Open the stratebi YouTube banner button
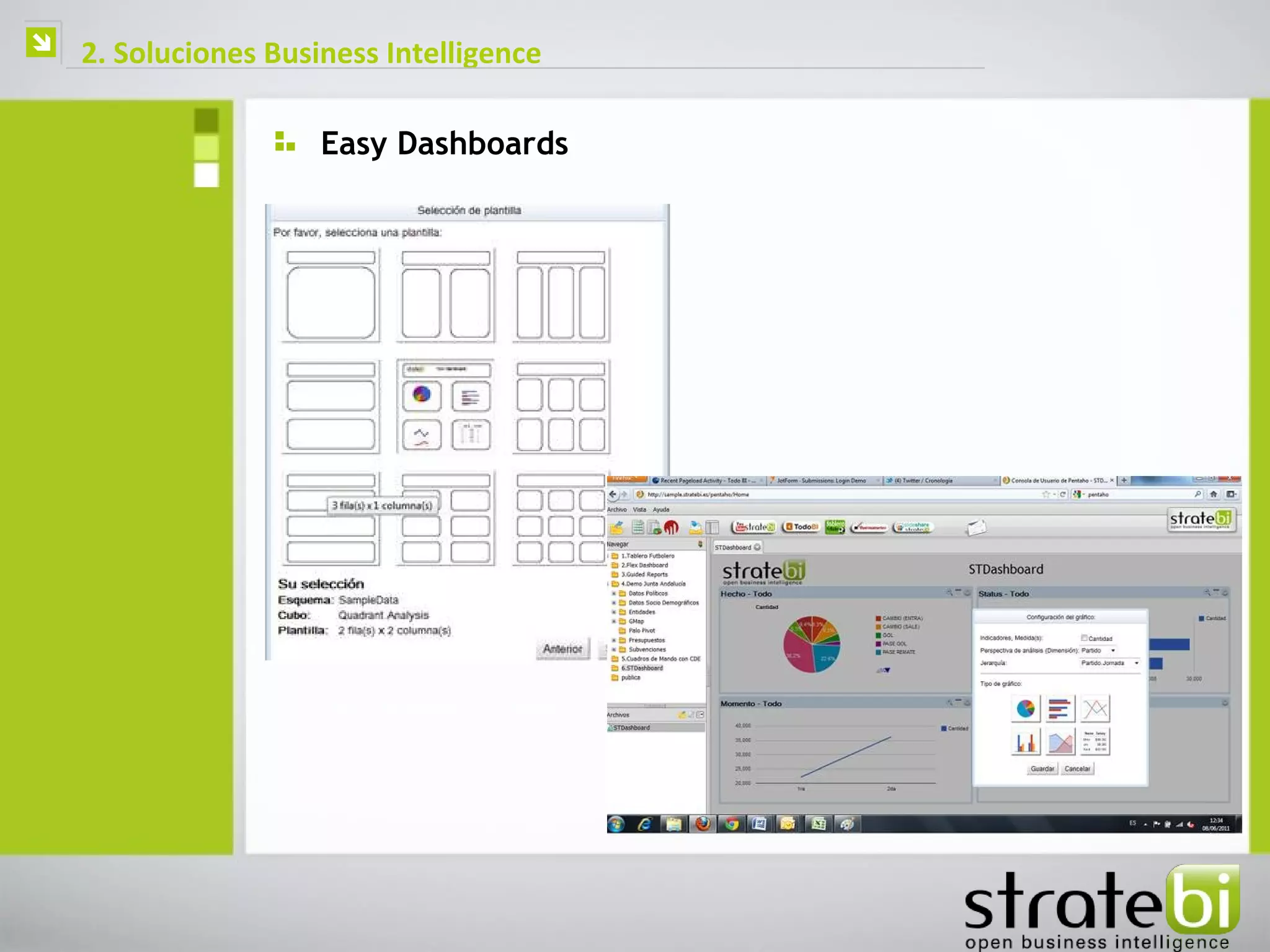 [753, 527]
